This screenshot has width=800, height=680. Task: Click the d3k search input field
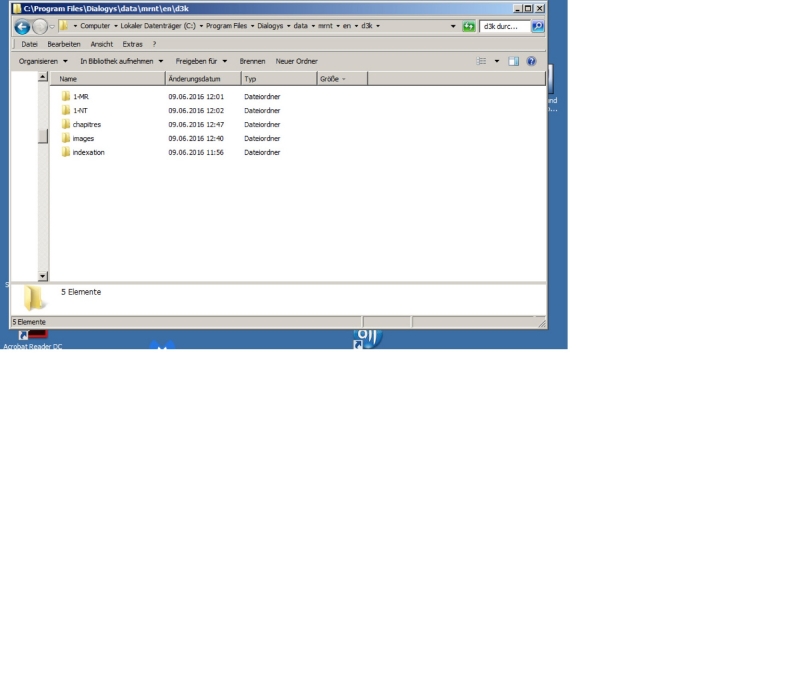504,26
